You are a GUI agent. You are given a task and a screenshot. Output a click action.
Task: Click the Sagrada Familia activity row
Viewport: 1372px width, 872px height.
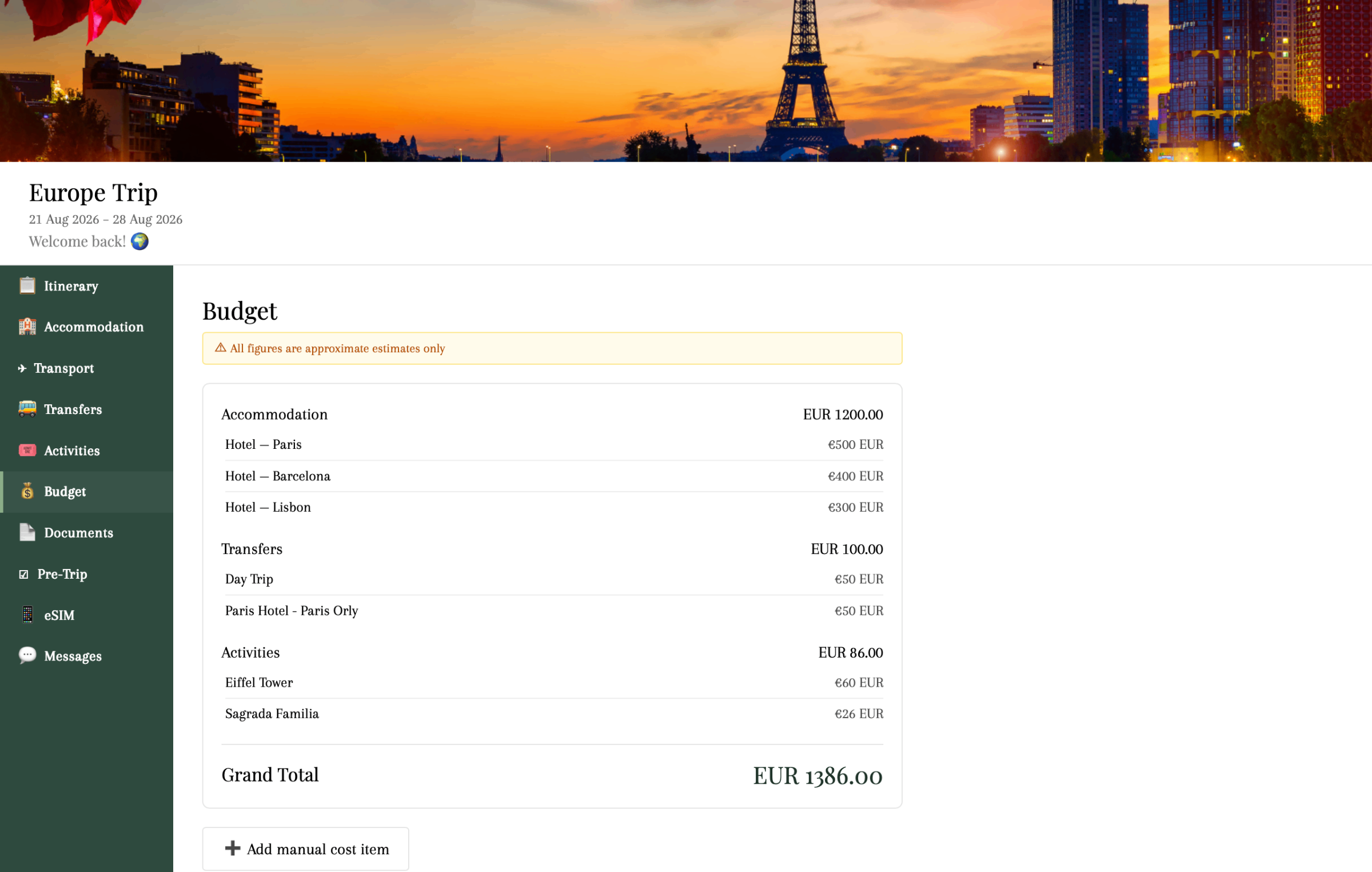coord(554,714)
